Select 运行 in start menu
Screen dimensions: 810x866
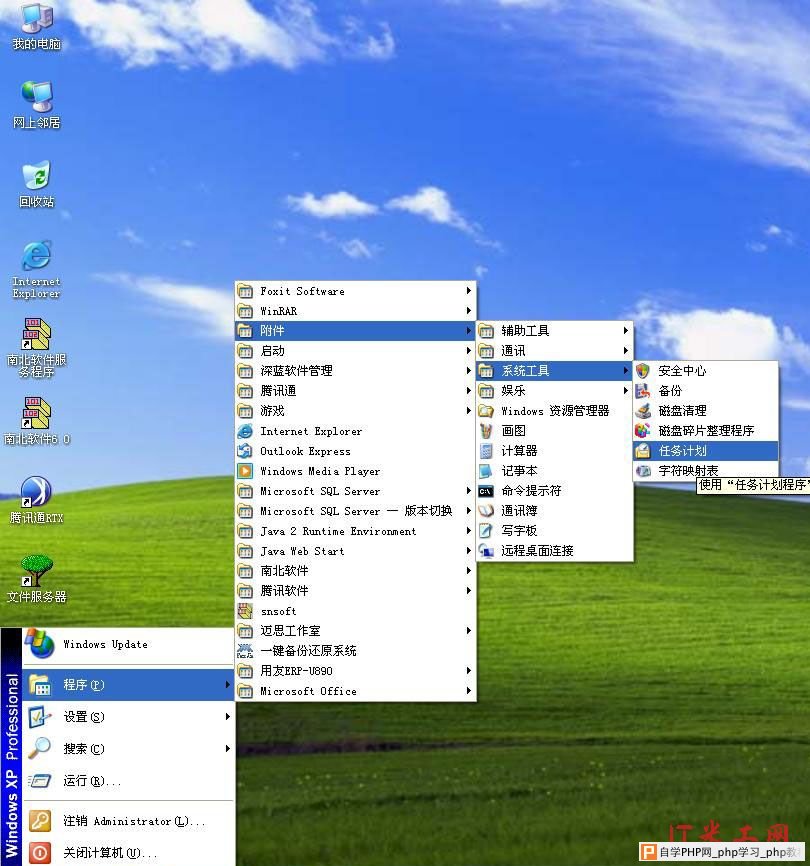pos(90,781)
